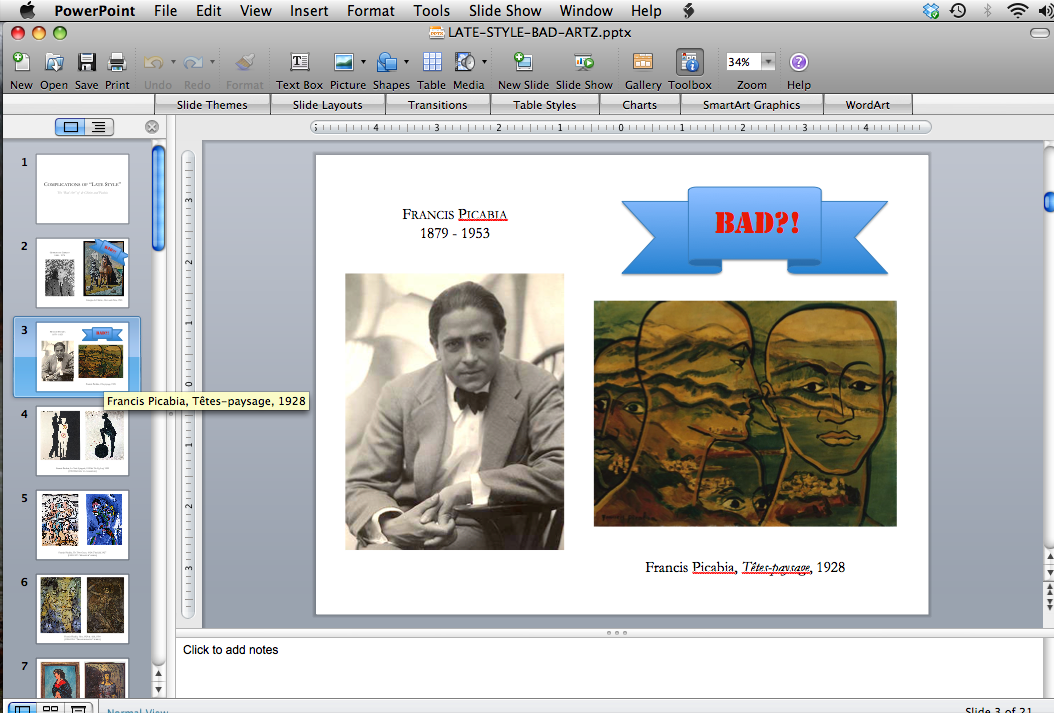This screenshot has width=1054, height=713.
Task: Select slide 6 thumbnail
Action: pos(82,609)
